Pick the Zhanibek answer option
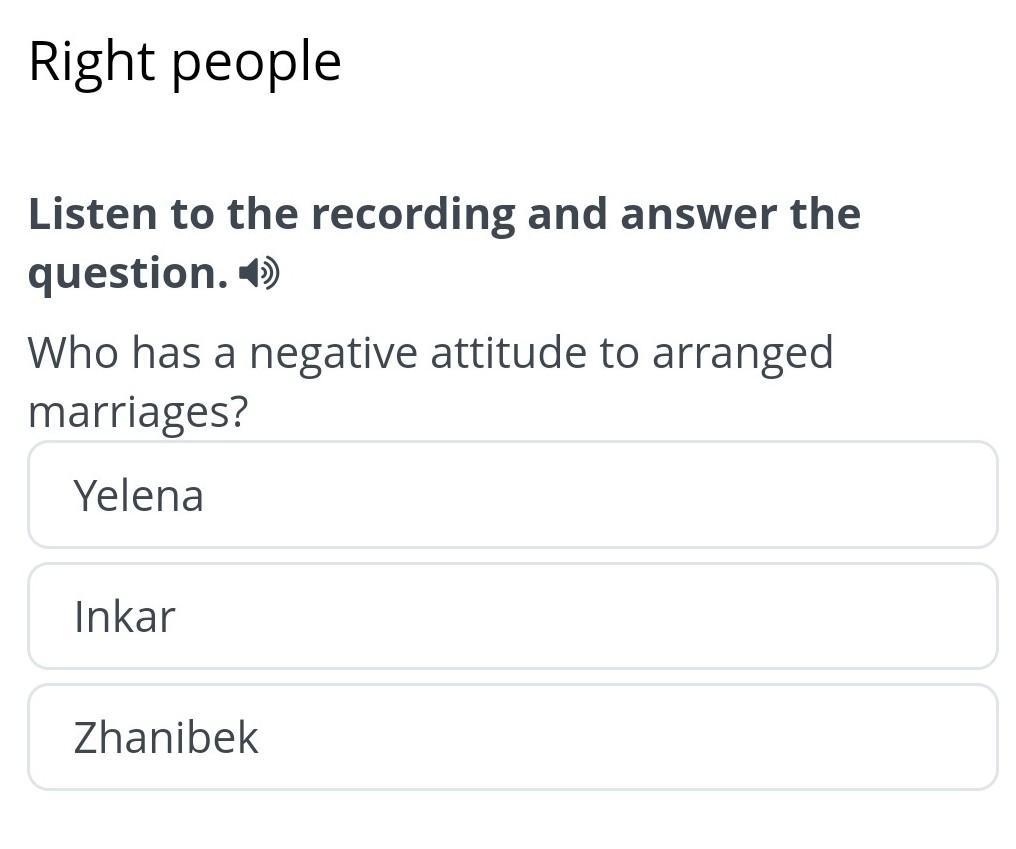This screenshot has height=849, width=1016. [x=512, y=737]
